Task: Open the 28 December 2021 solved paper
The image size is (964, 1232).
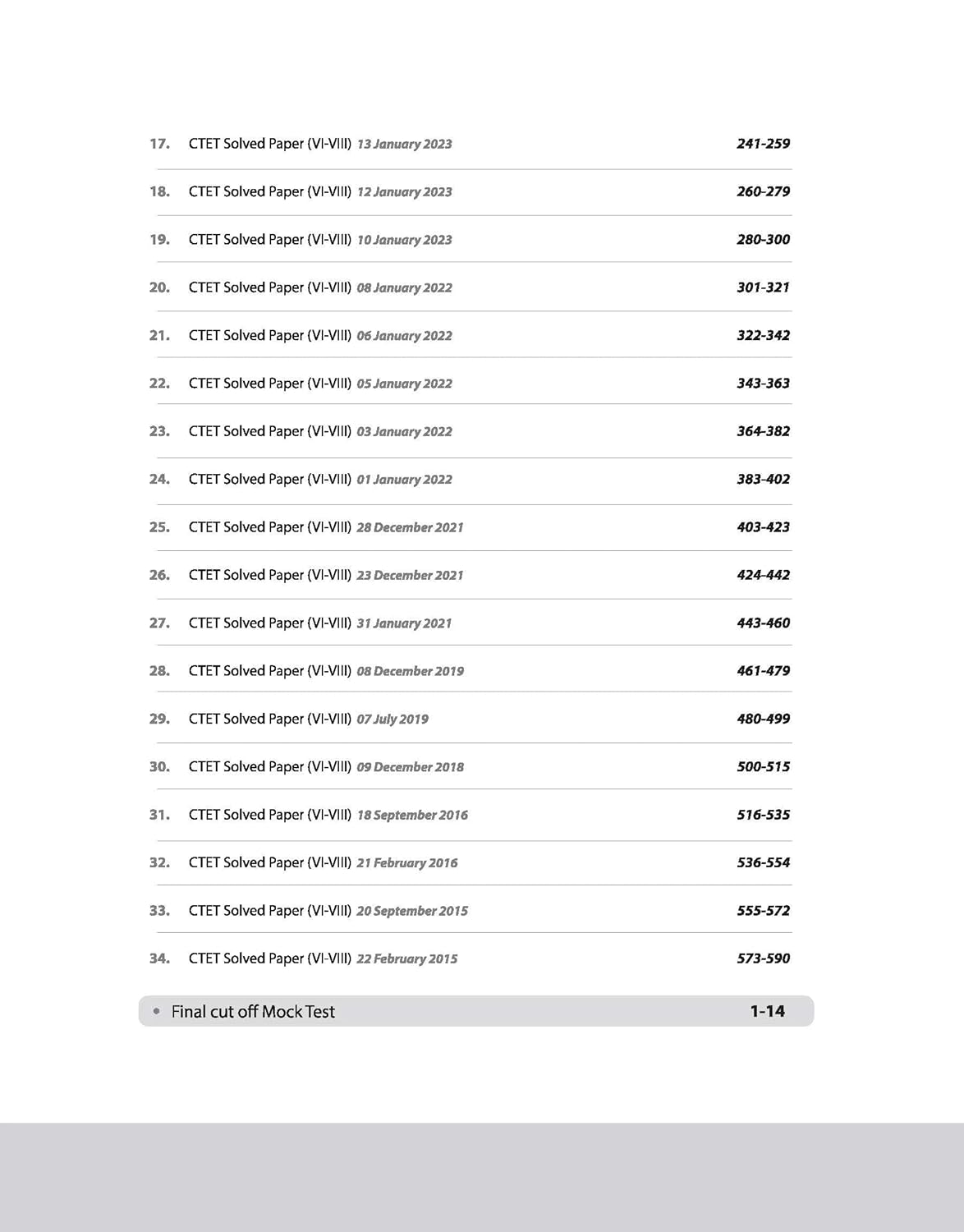Action: tap(326, 527)
